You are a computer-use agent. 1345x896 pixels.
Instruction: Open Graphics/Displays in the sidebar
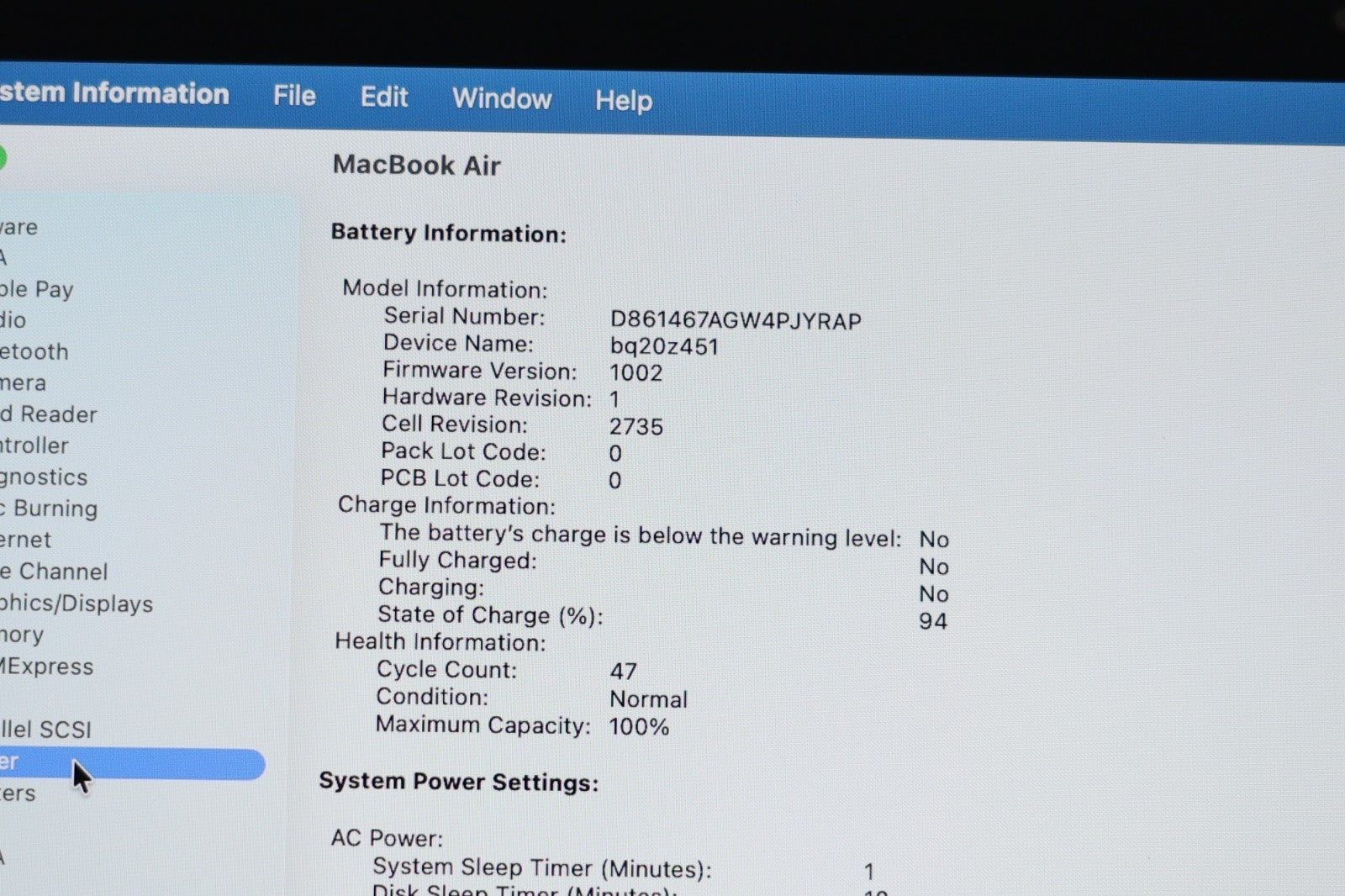point(76,603)
